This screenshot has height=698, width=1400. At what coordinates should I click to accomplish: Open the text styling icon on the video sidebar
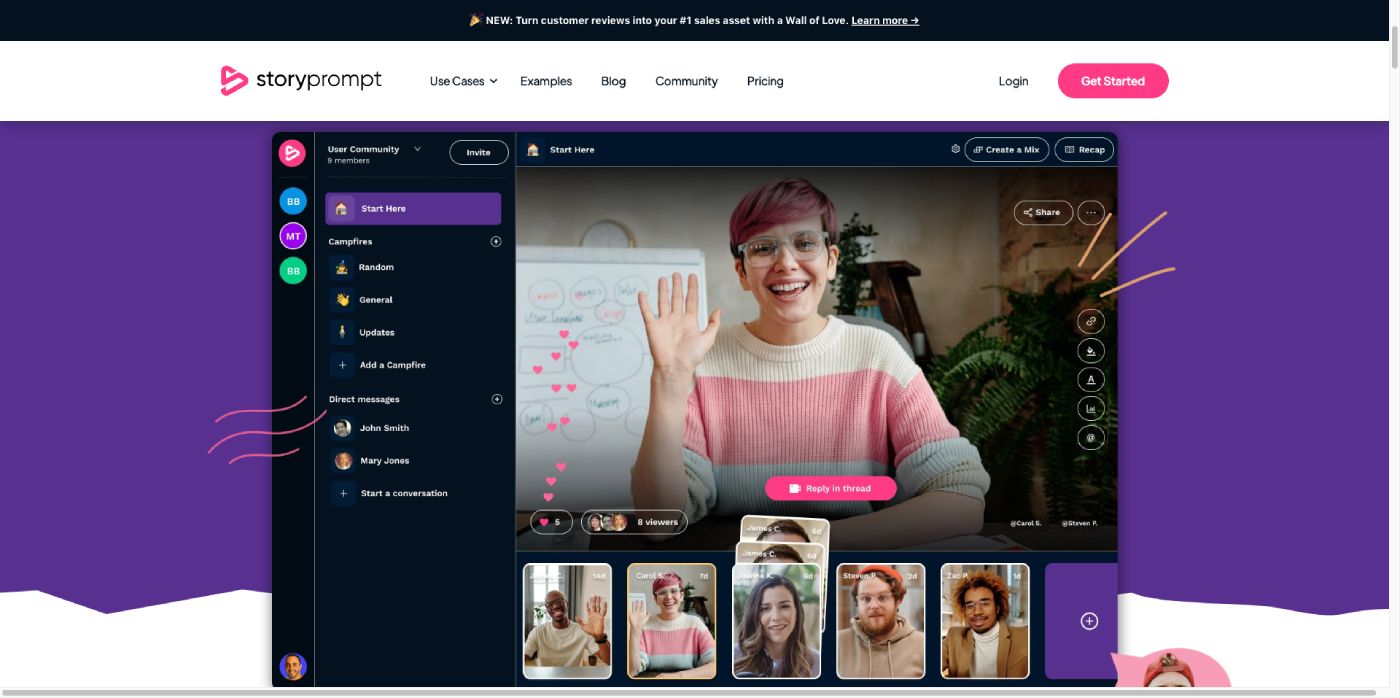tap(1090, 379)
